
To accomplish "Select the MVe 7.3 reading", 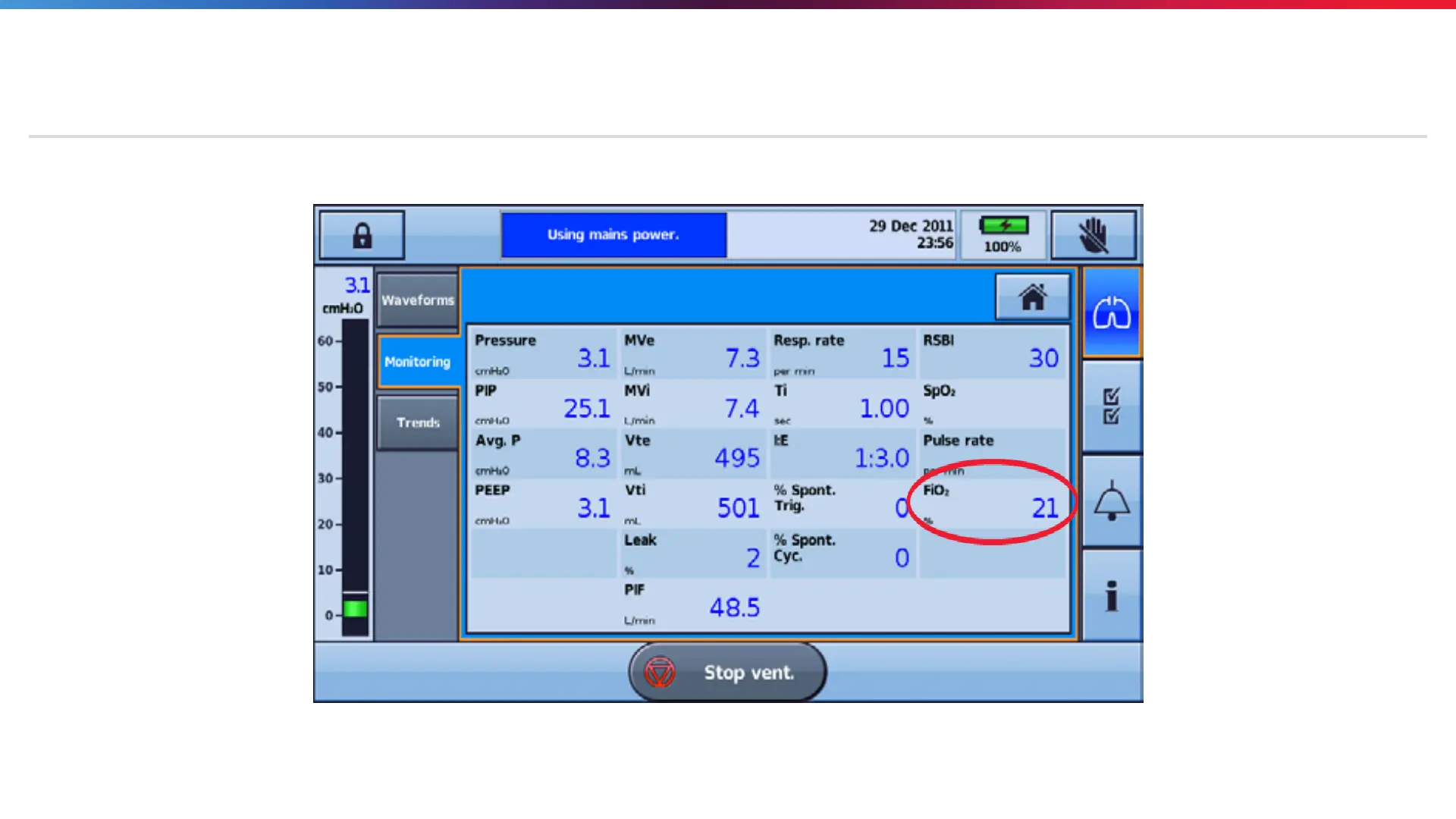I will (692, 354).
